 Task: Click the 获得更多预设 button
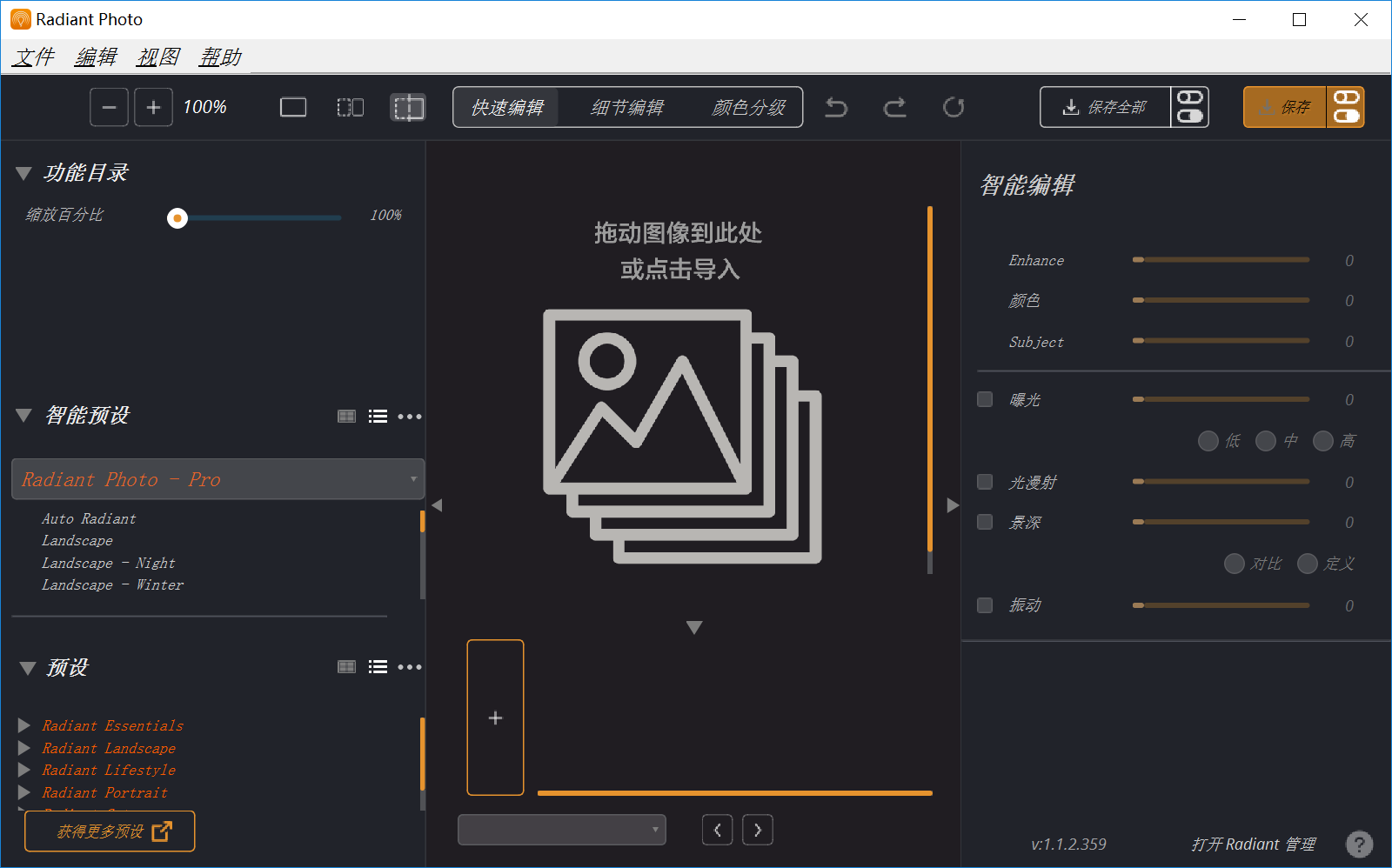point(110,831)
